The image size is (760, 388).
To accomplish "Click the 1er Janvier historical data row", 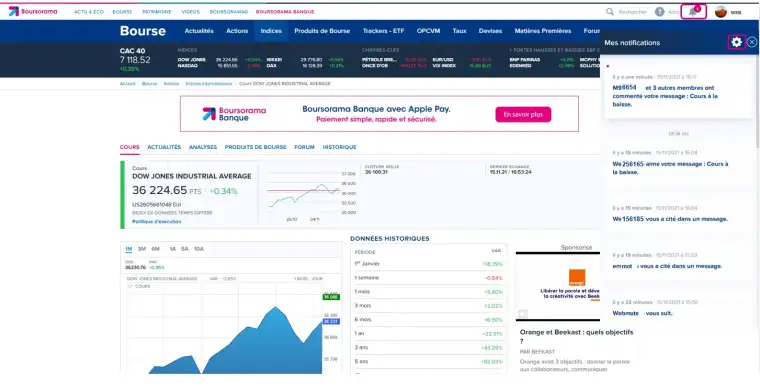I will click(x=428, y=264).
